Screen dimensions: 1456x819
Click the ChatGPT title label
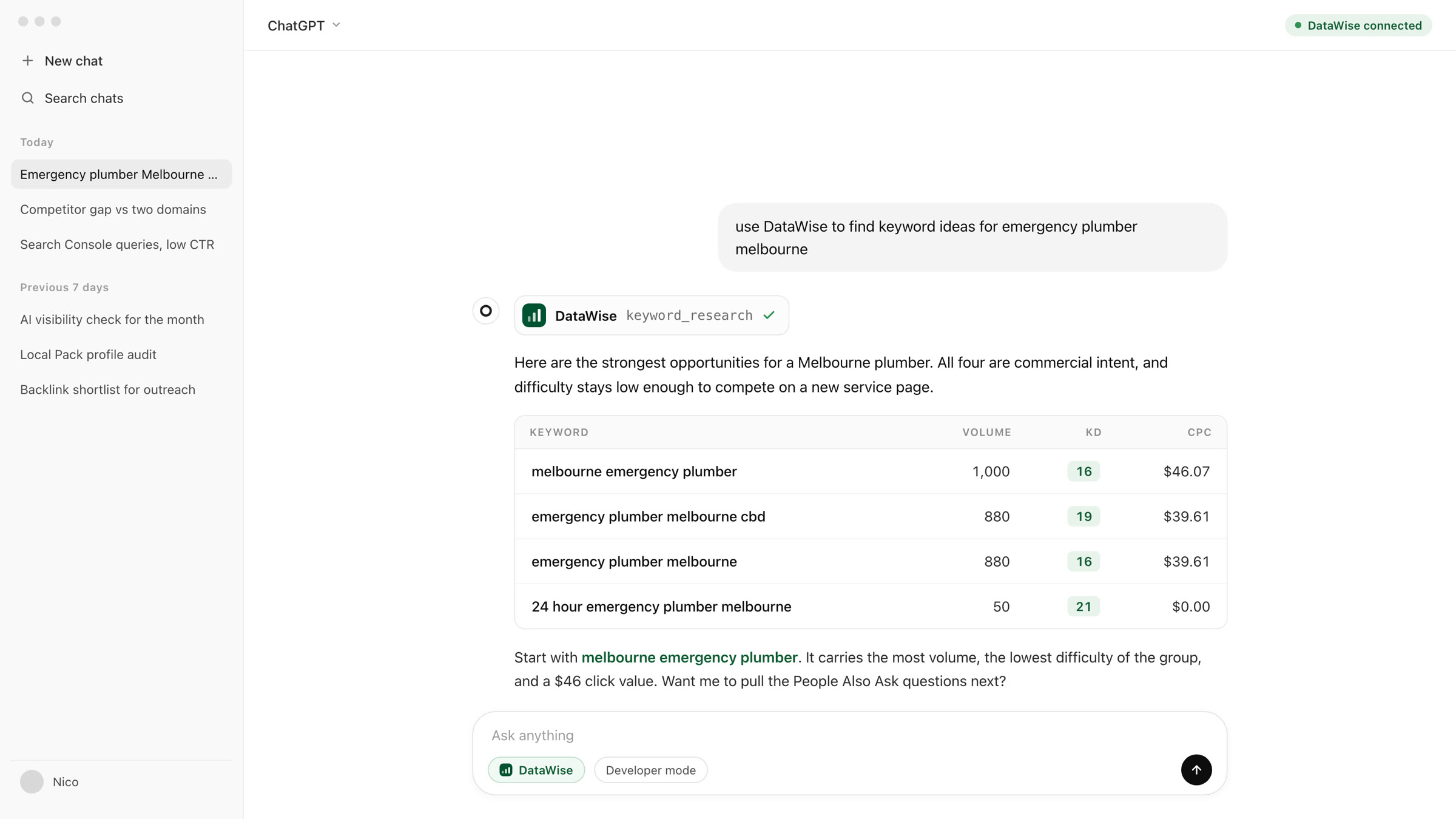296,25
